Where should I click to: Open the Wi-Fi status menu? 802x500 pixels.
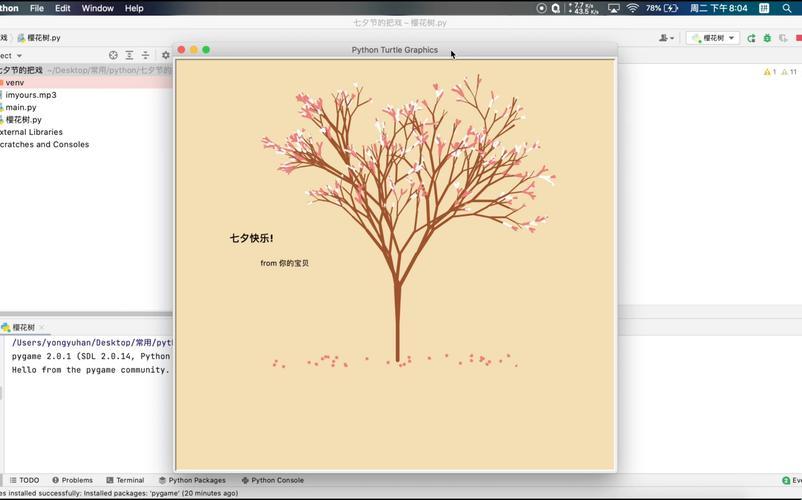633,8
